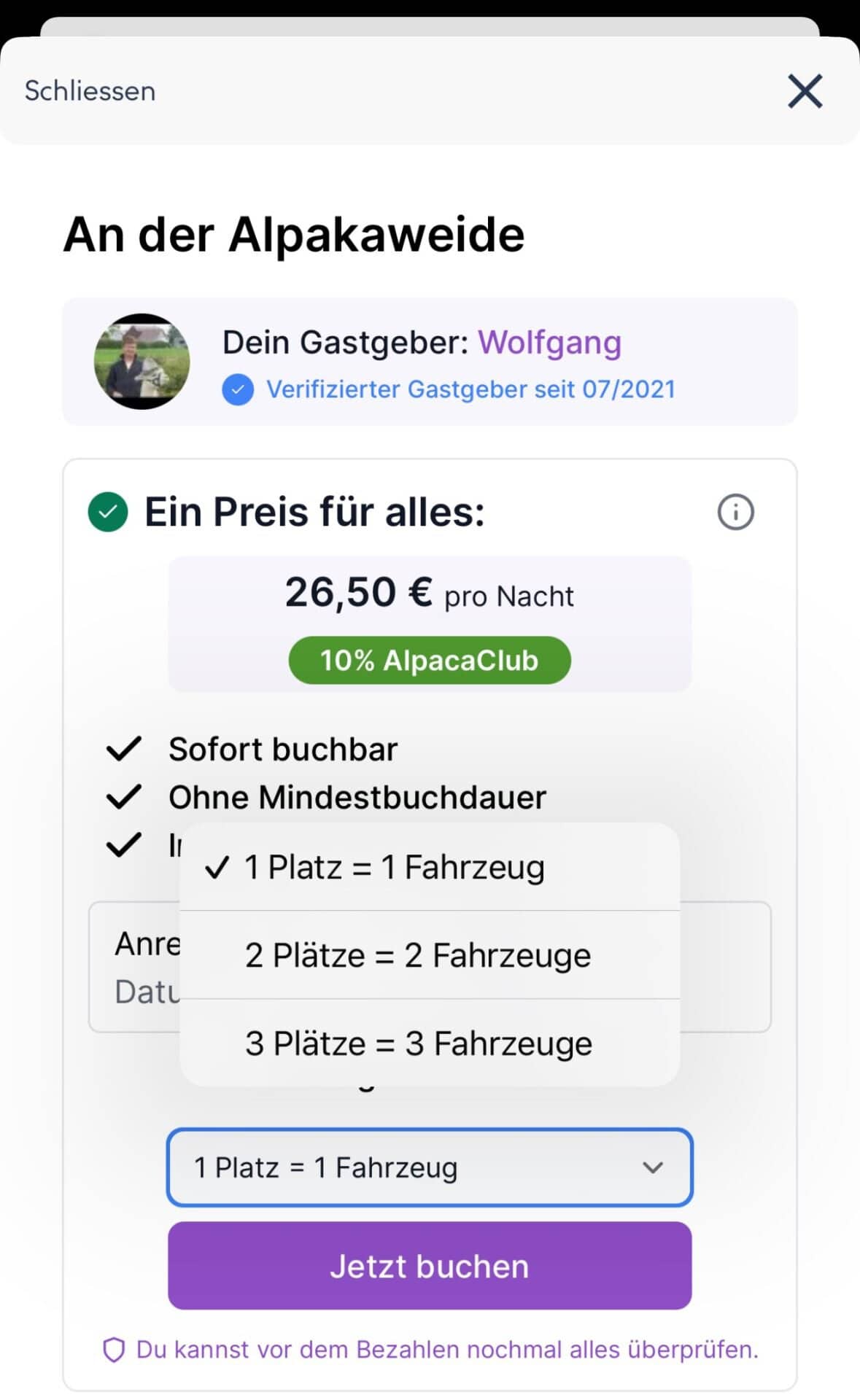
Task: Click the blue verified host badge
Action: click(238, 389)
